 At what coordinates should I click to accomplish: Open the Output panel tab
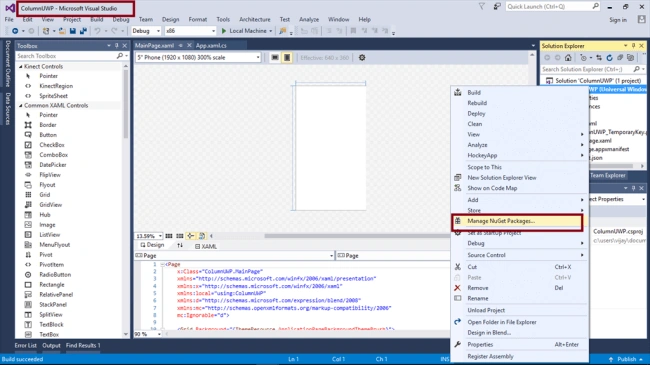[51, 345]
